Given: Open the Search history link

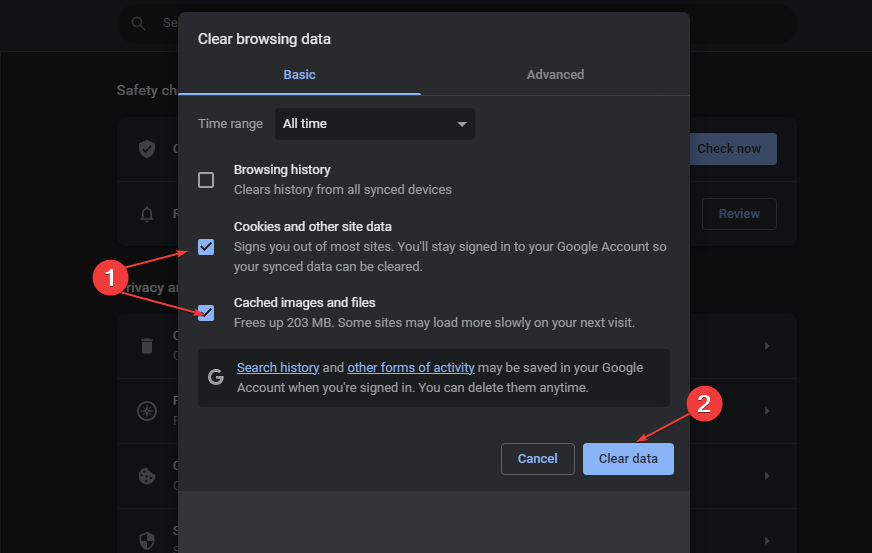Looking at the screenshot, I should (x=278, y=368).
